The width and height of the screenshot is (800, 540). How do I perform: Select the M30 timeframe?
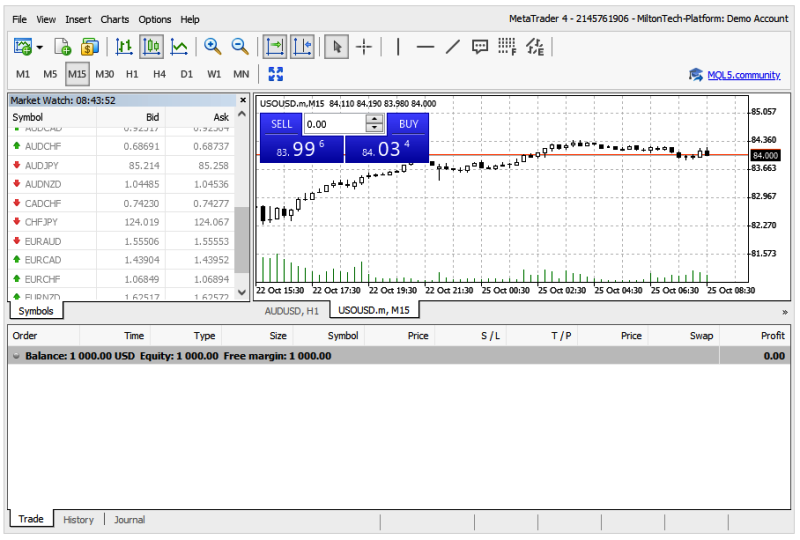pyautogui.click(x=105, y=75)
